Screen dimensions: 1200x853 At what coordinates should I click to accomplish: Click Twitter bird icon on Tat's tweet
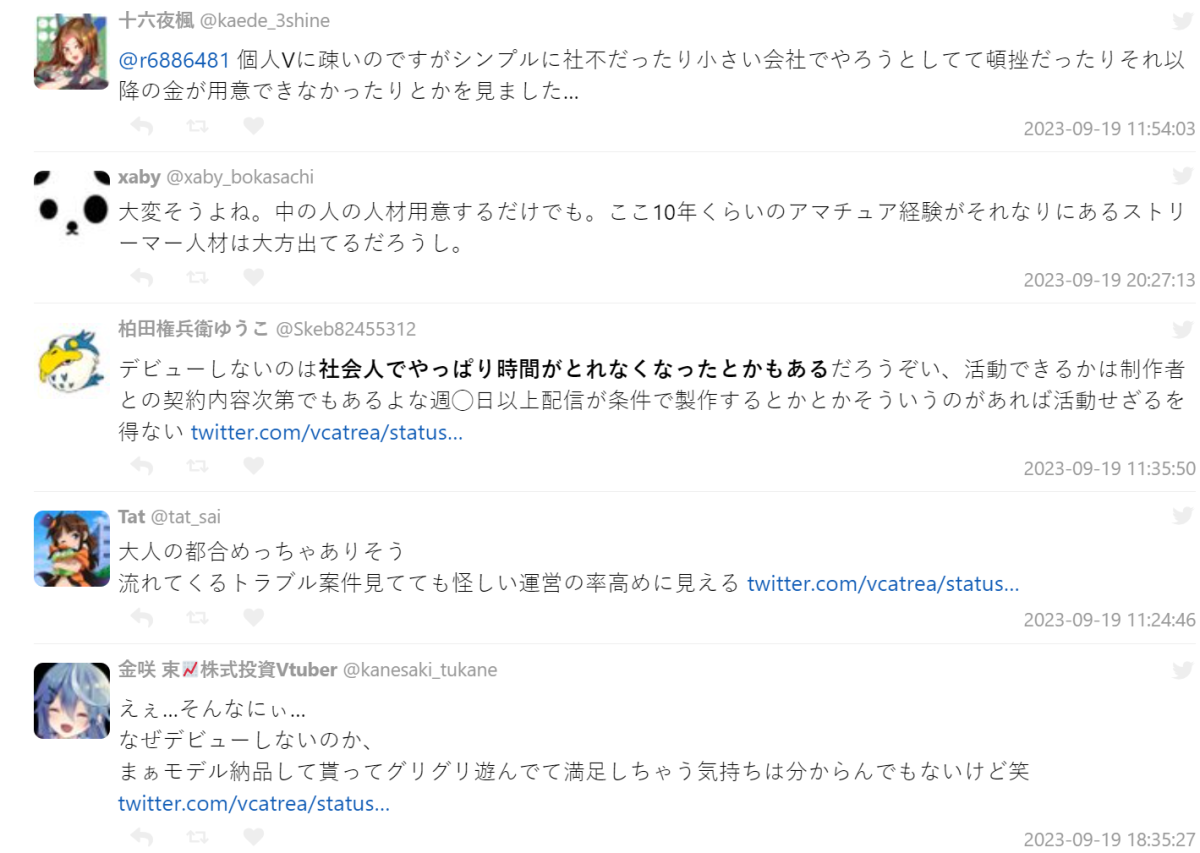click(1182, 516)
